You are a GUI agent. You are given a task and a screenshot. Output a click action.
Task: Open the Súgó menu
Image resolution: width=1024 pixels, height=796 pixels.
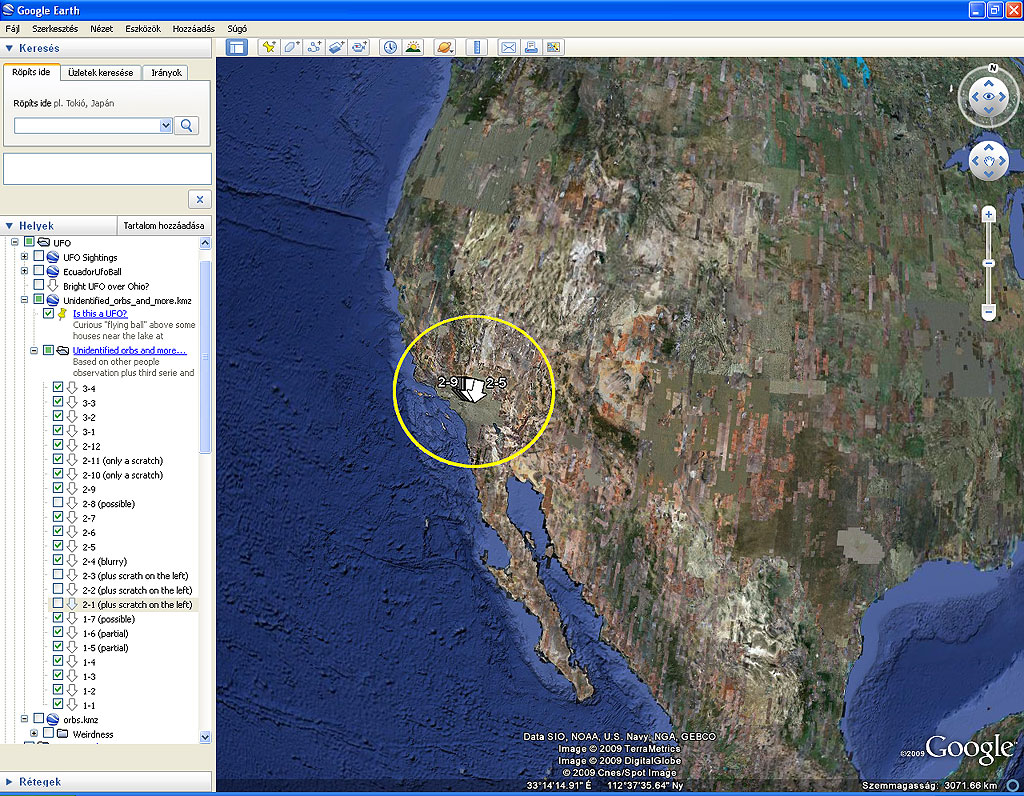(237, 29)
